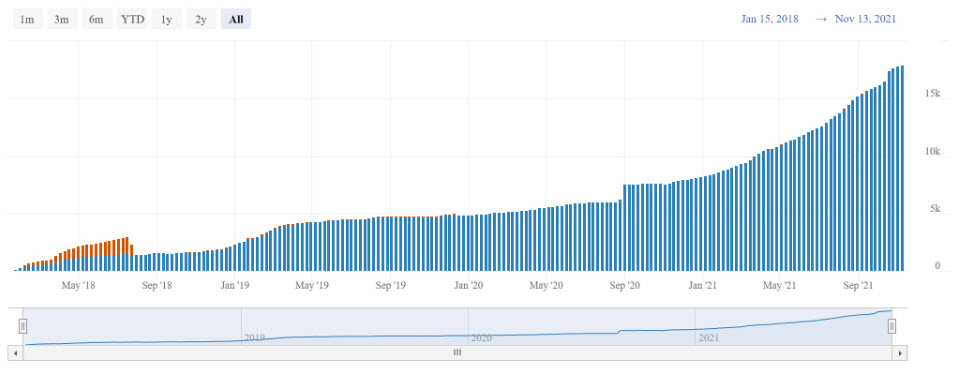Click the Sep '21 axis label
The image size is (956, 370).
858,285
